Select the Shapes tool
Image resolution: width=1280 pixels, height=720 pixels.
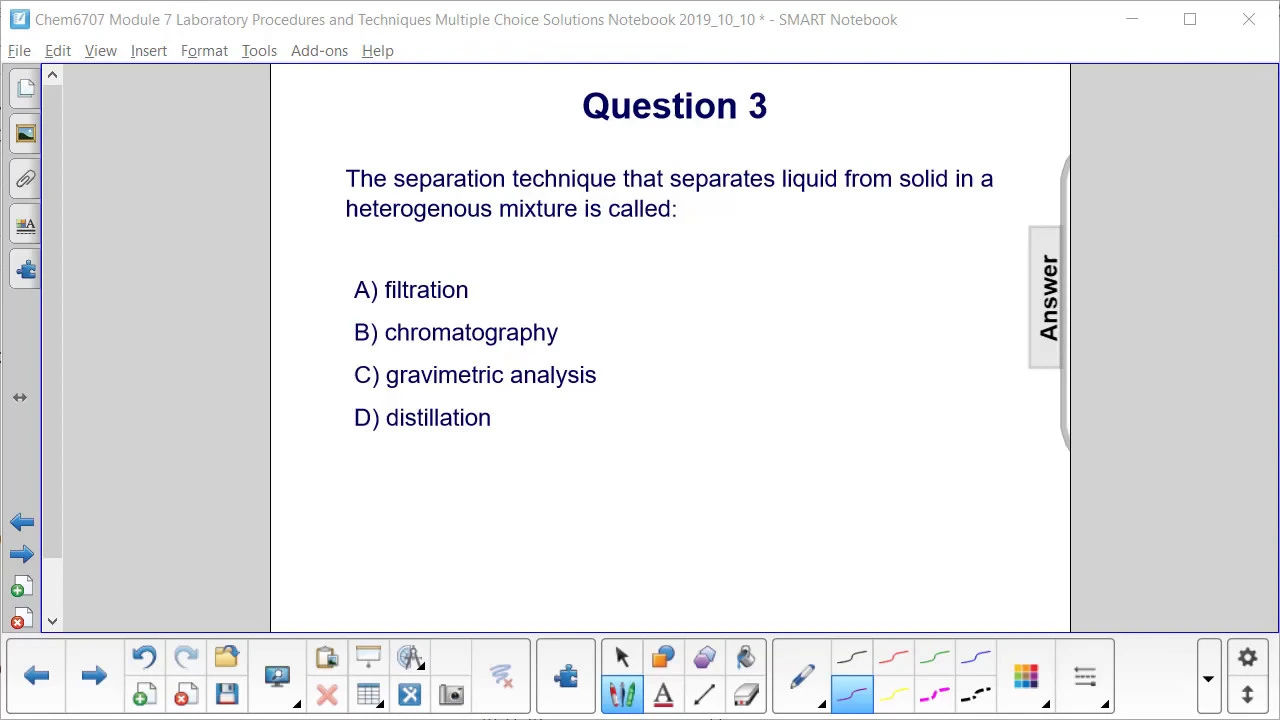click(663, 657)
